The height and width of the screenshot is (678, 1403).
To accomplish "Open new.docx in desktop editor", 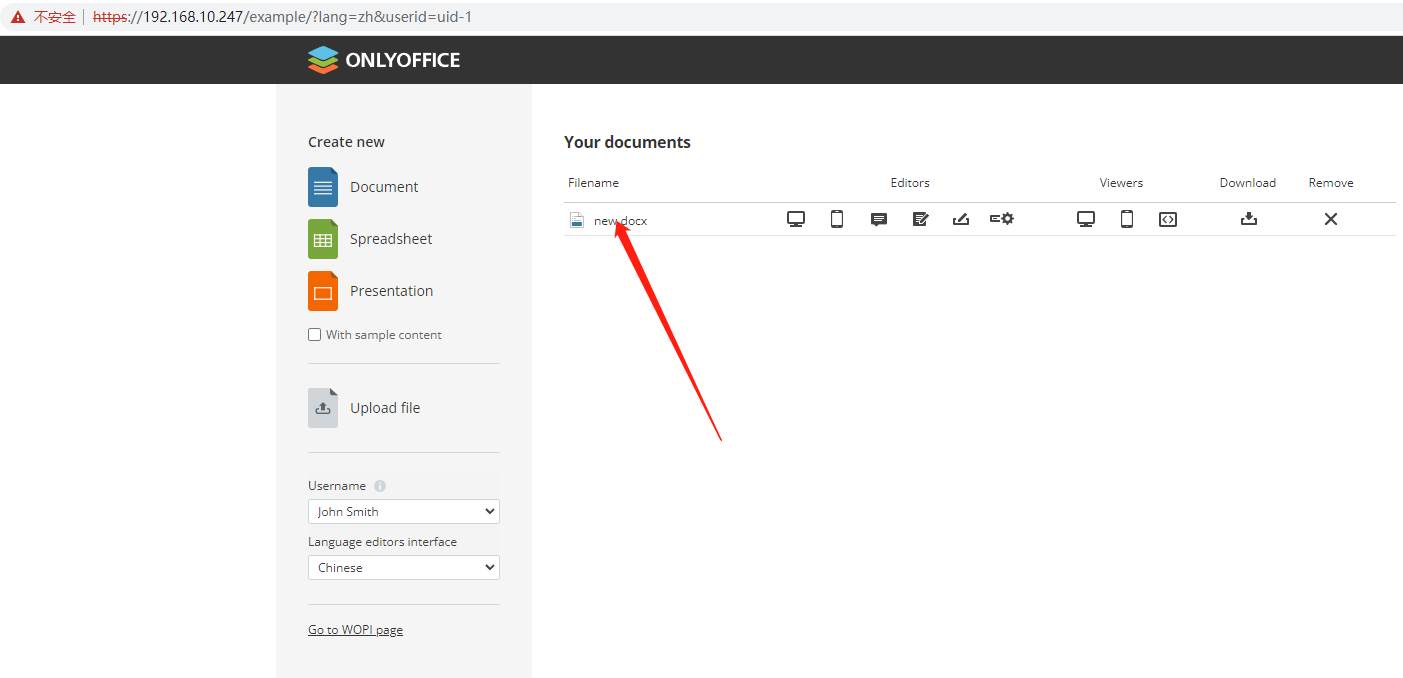I will 796,219.
